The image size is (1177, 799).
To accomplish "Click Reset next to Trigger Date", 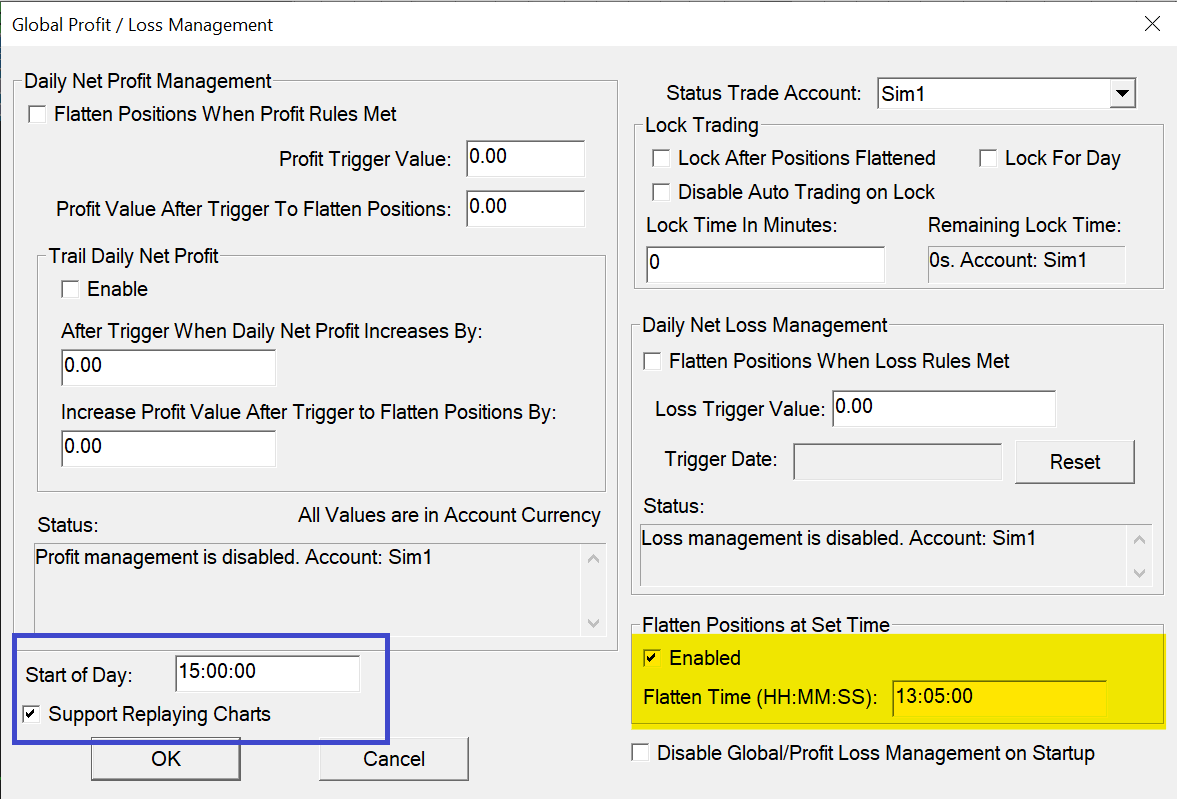I will point(1074,462).
